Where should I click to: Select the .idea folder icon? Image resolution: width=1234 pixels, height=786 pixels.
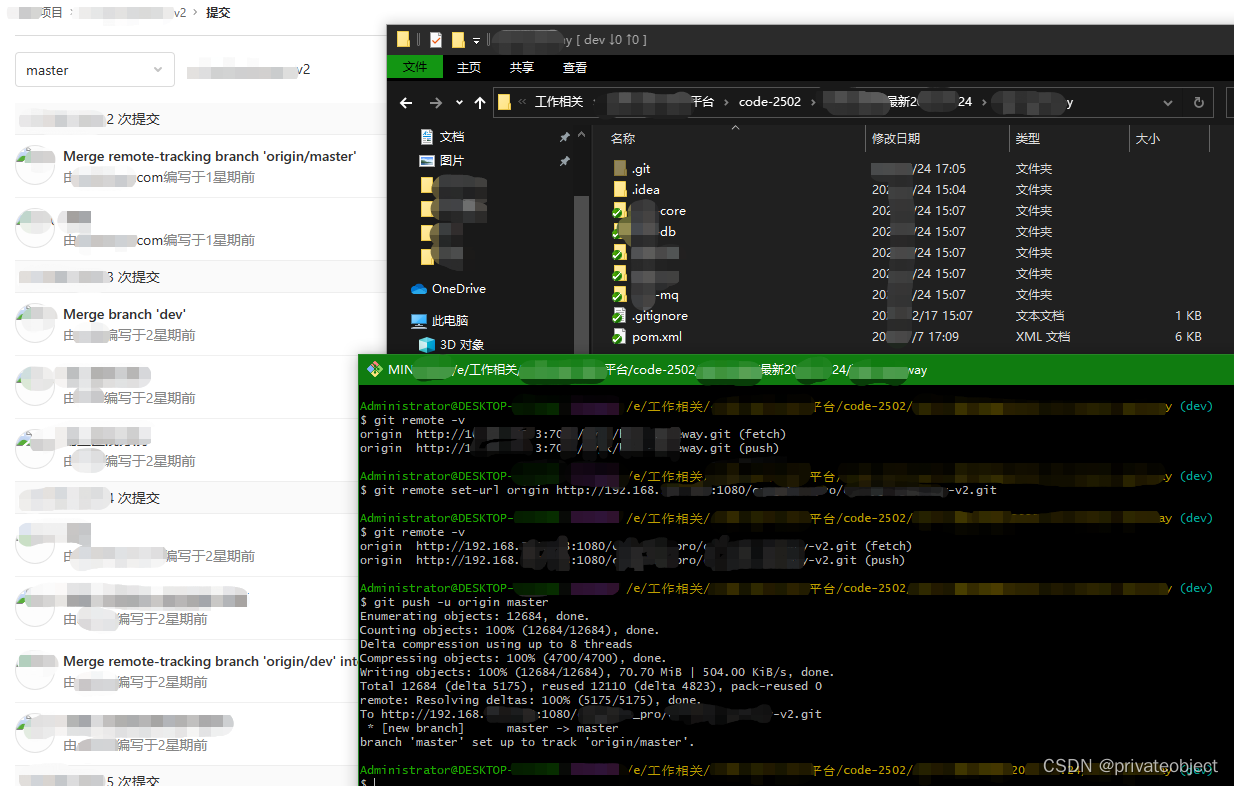pyautogui.click(x=620, y=189)
